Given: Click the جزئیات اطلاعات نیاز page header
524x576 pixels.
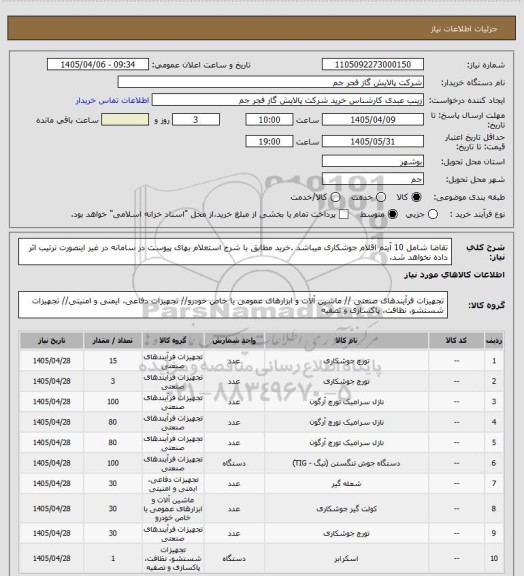Looking at the screenshot, I should coord(464,29).
